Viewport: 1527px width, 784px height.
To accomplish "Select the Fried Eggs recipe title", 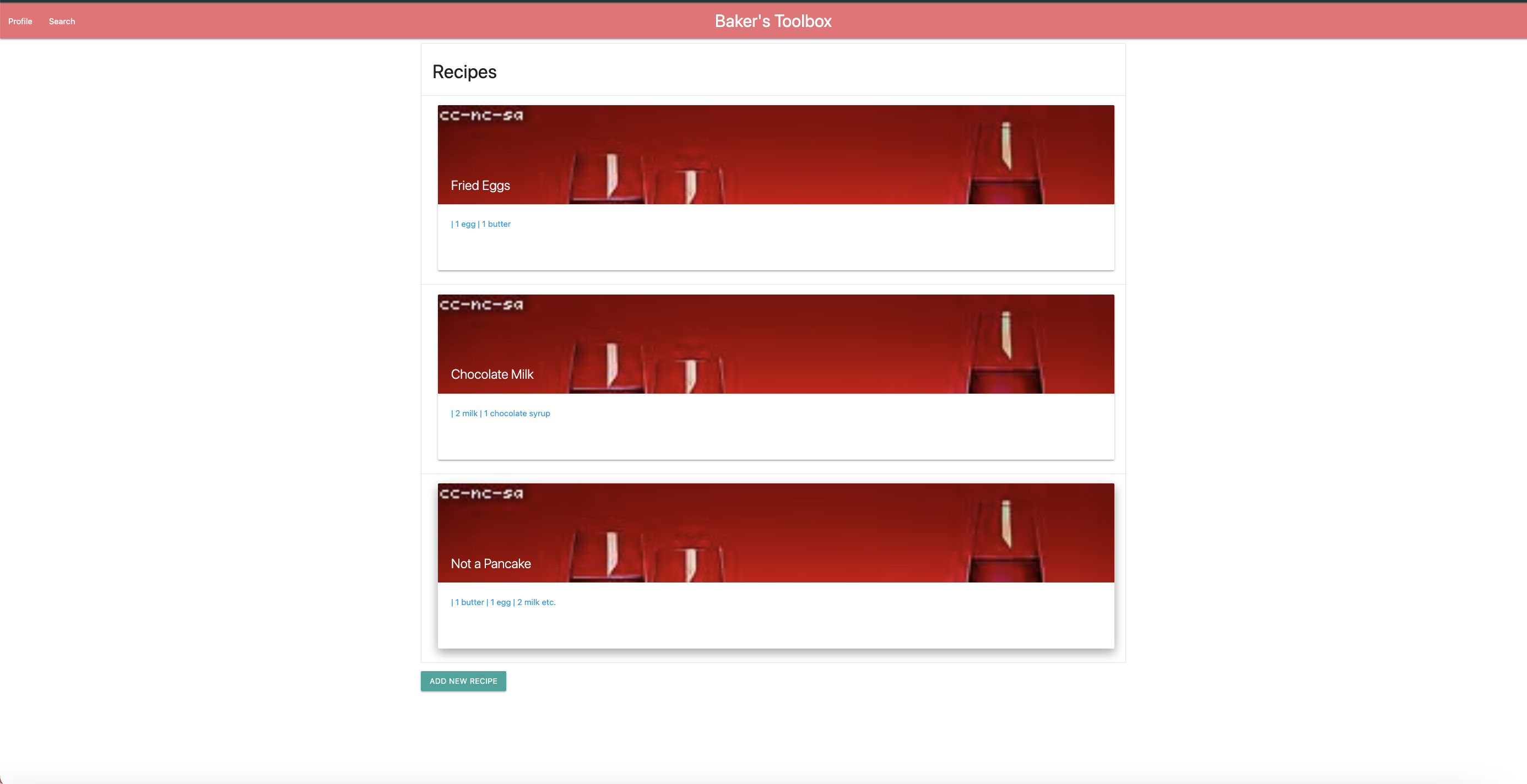I will [x=480, y=185].
